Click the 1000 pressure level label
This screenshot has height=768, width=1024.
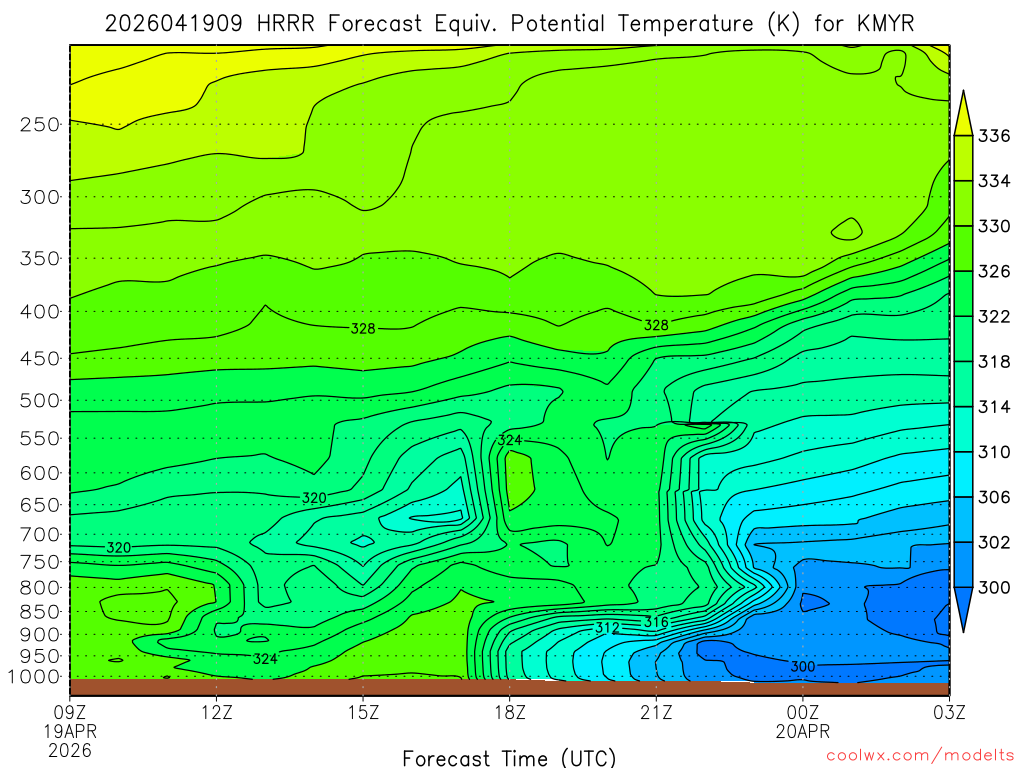tap(34, 677)
